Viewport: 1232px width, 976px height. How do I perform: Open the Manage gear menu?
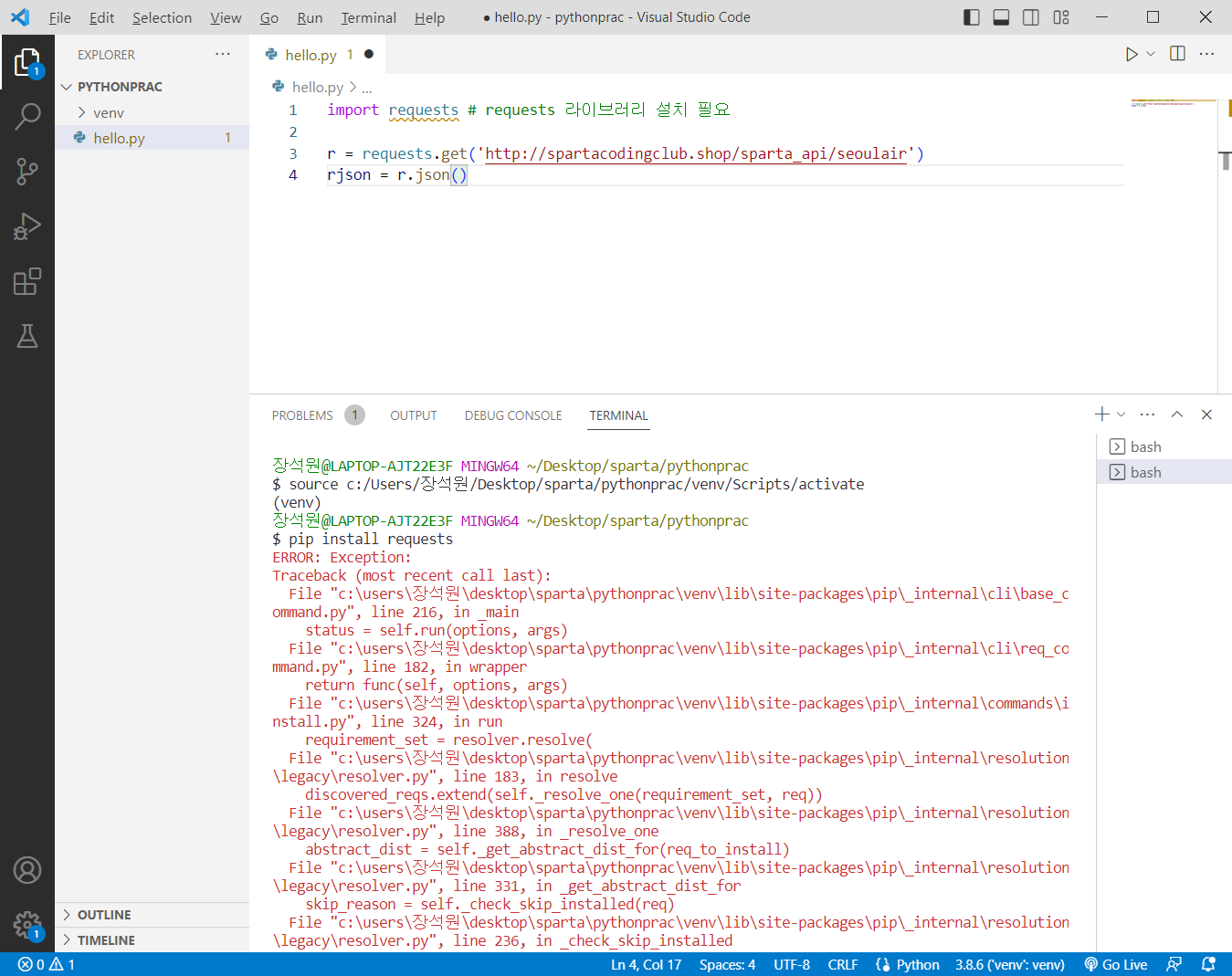point(27,925)
